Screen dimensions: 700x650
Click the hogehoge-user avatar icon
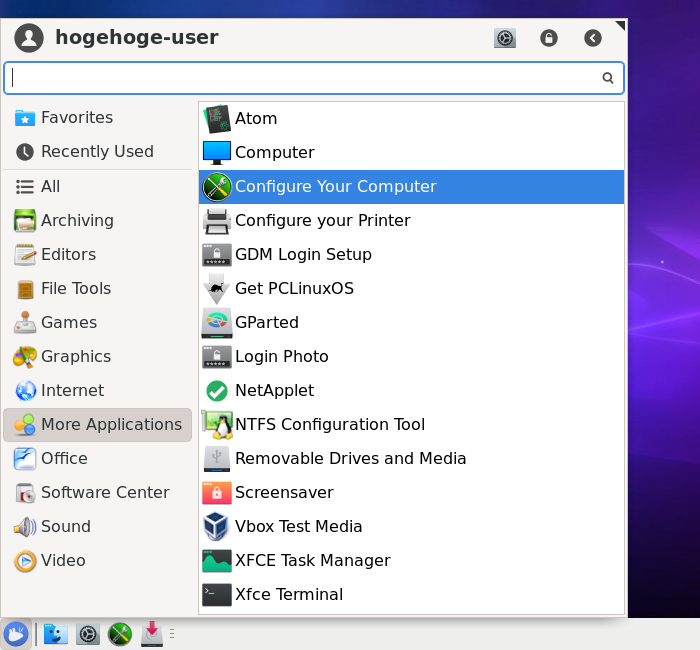click(x=29, y=38)
